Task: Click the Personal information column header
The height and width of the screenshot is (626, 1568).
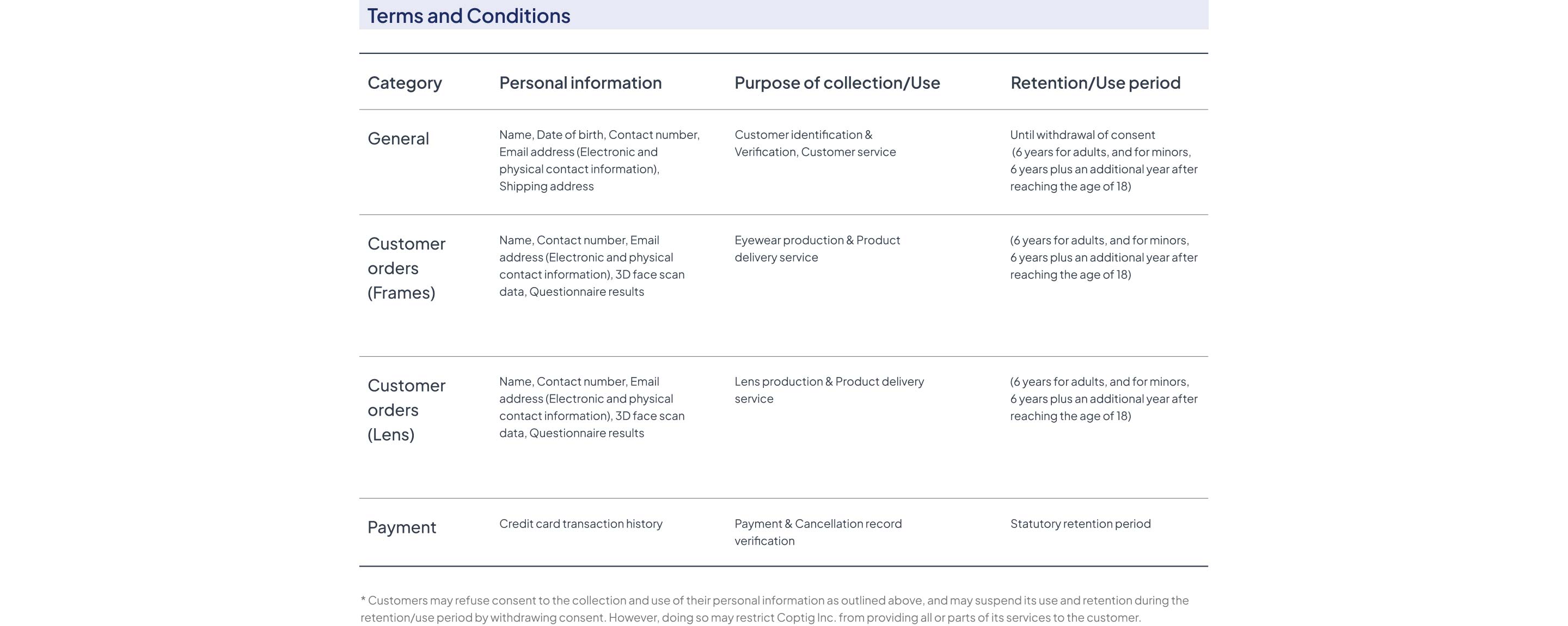Action: point(580,82)
